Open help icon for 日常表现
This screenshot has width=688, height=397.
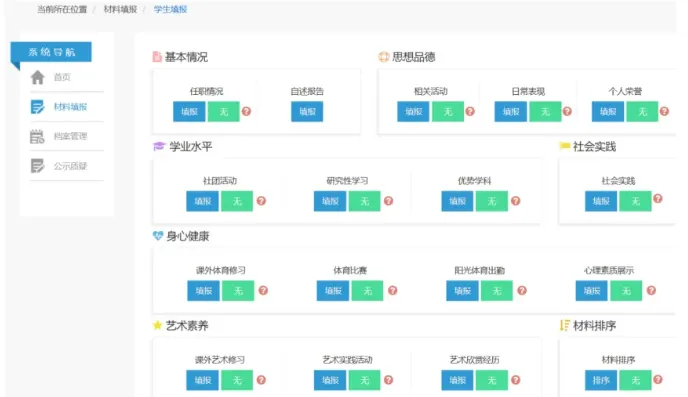click(x=567, y=111)
